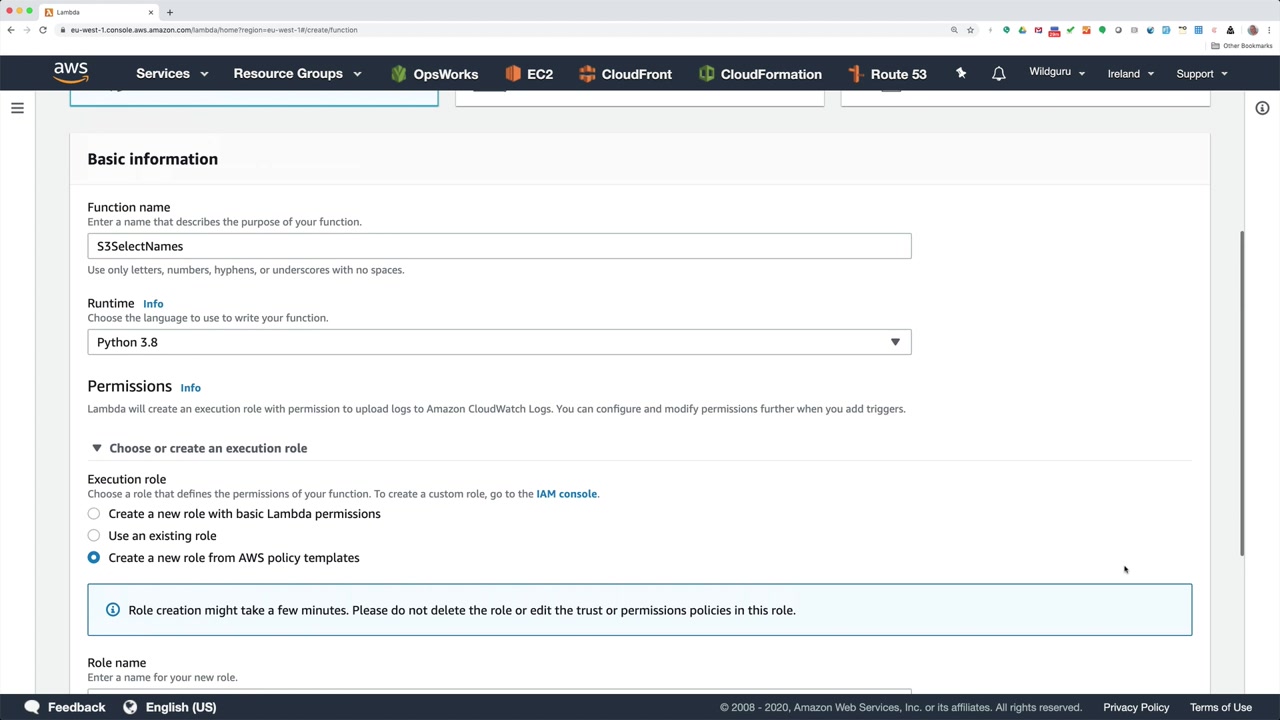Click the Info link next to Permissions

(x=190, y=388)
